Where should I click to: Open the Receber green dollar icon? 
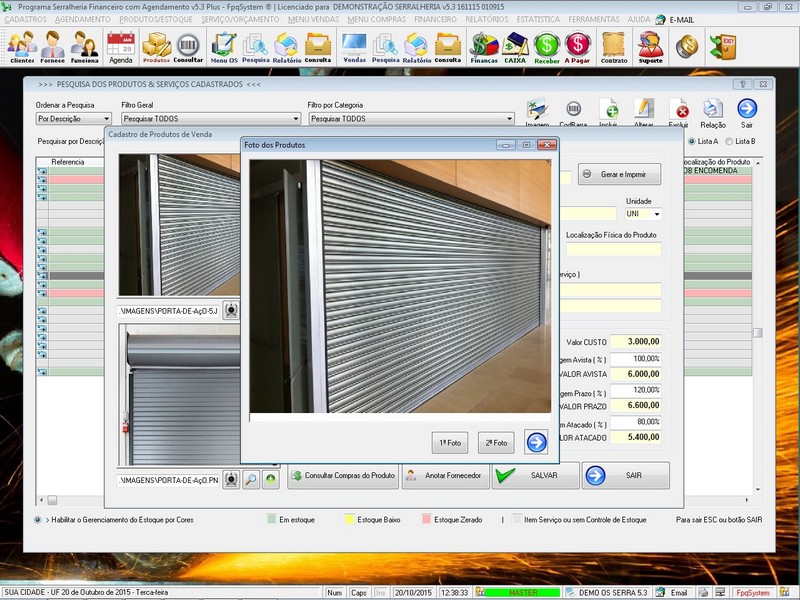546,46
